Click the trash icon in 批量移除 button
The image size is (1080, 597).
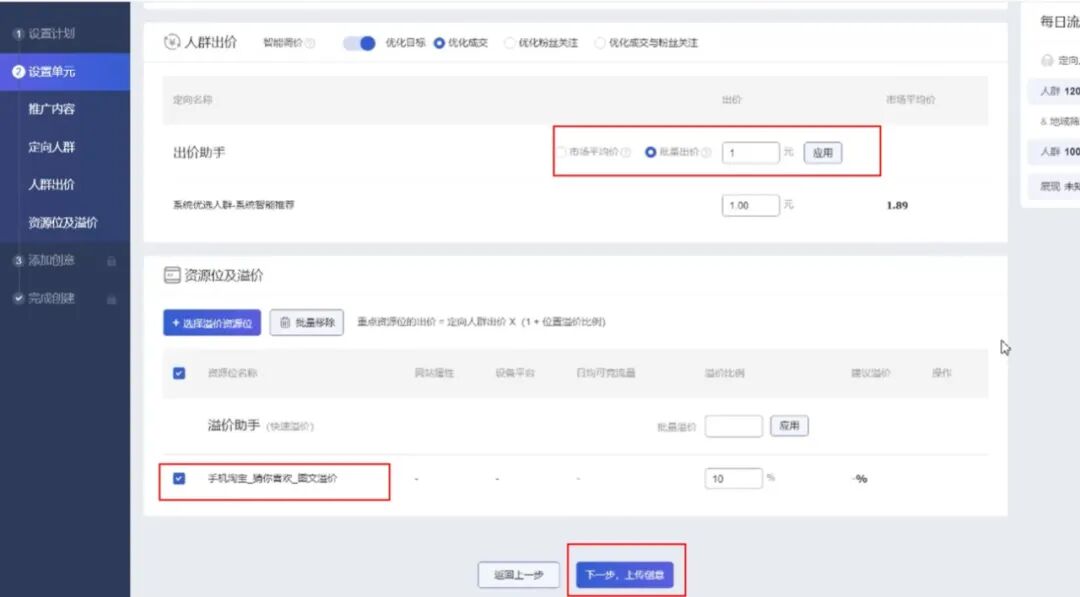pos(284,322)
